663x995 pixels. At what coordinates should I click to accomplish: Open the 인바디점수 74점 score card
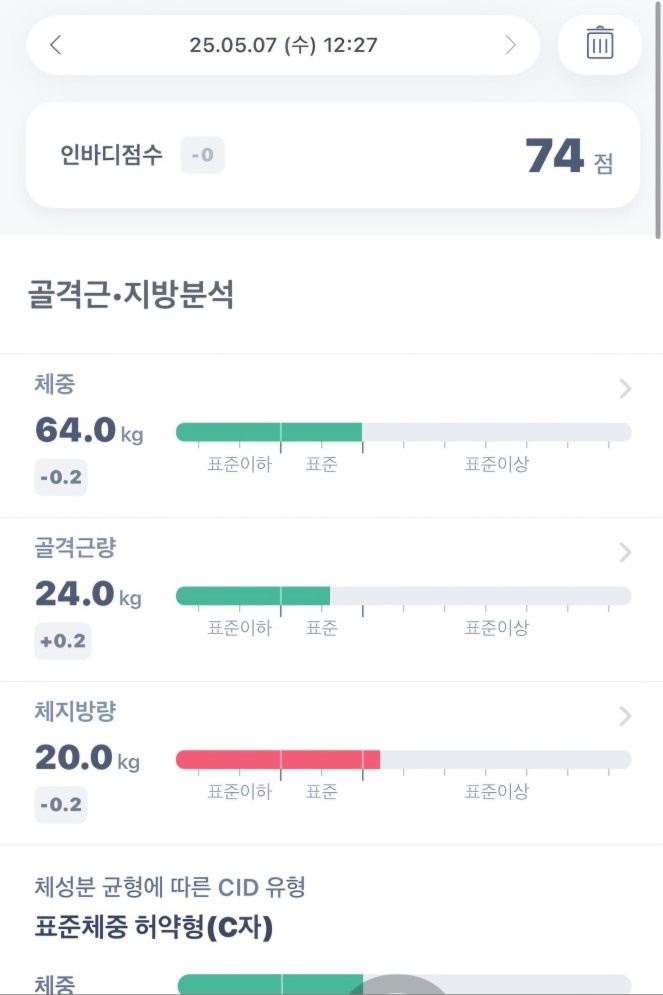(x=332, y=155)
